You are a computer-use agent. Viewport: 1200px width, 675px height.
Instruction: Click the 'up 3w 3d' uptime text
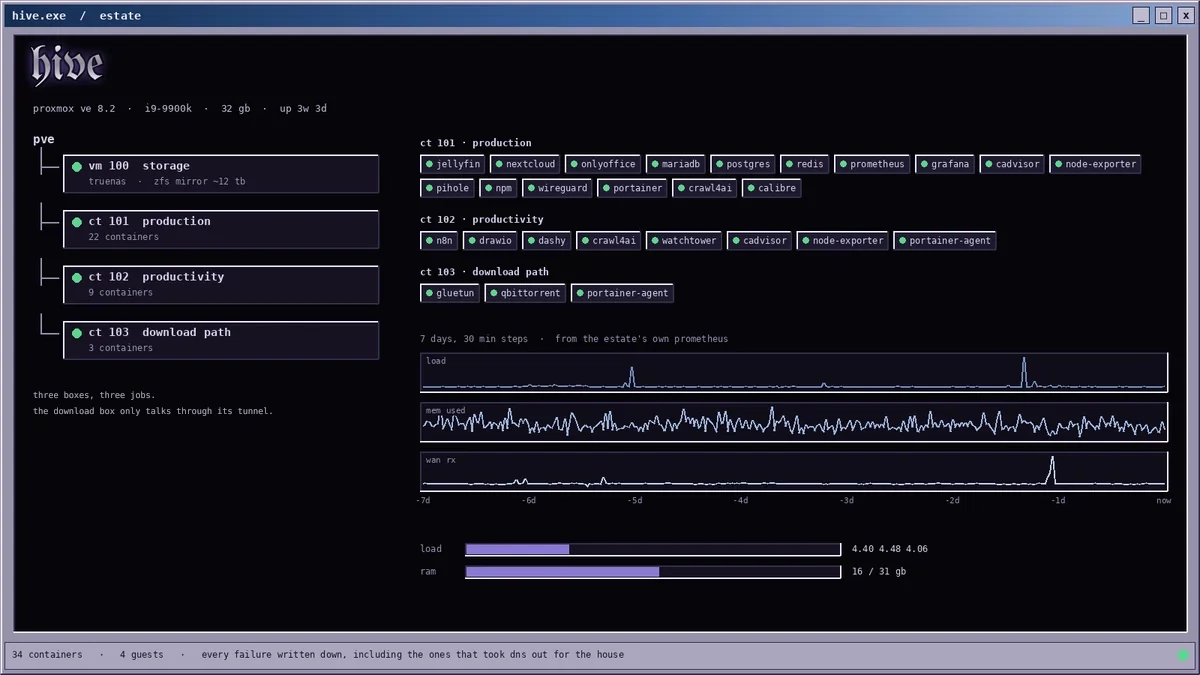coord(301,109)
